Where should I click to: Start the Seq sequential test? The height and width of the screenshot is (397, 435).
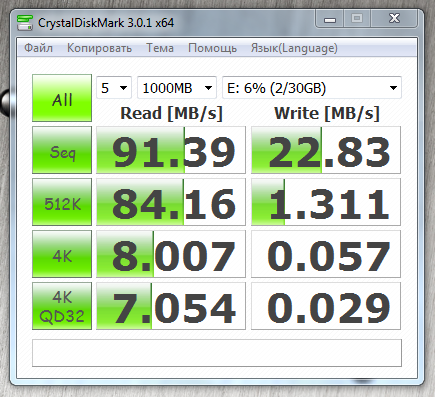point(62,150)
